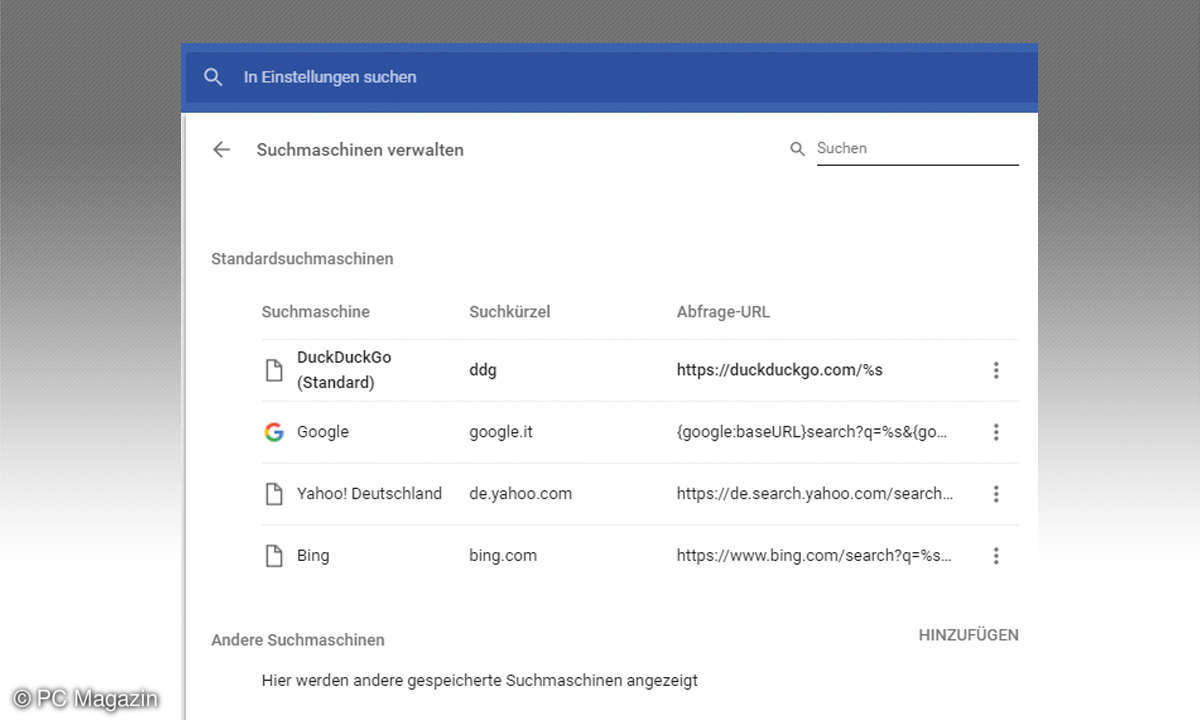Click the Suchmaschine column header
This screenshot has width=1200, height=720.
[x=315, y=312]
